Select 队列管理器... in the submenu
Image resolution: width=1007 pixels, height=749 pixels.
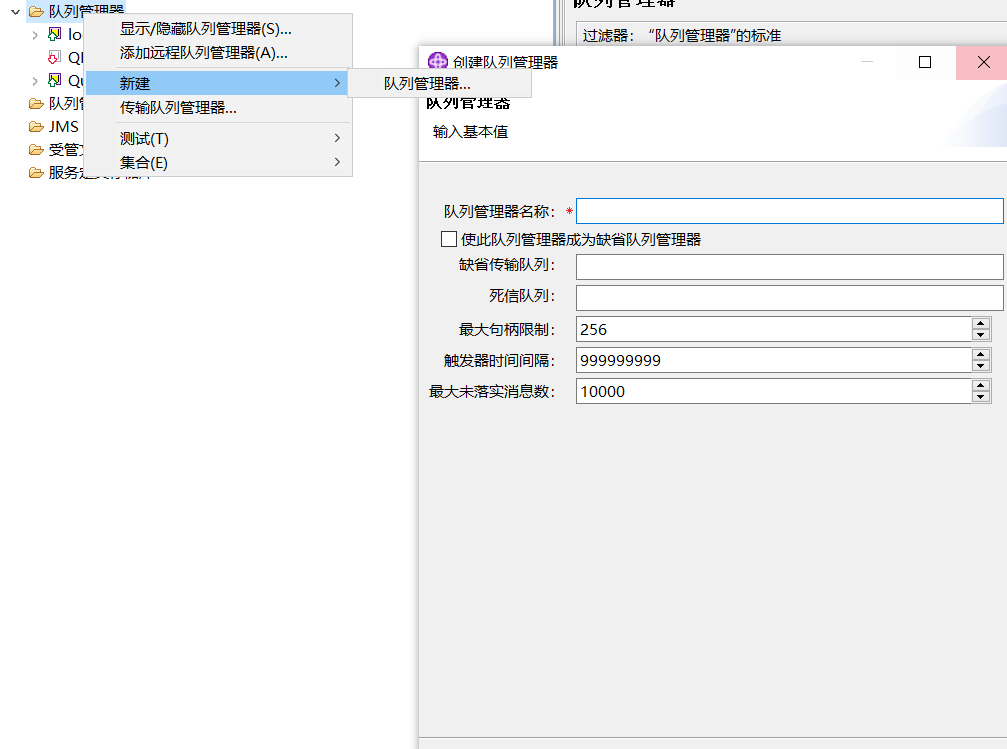tap(439, 84)
